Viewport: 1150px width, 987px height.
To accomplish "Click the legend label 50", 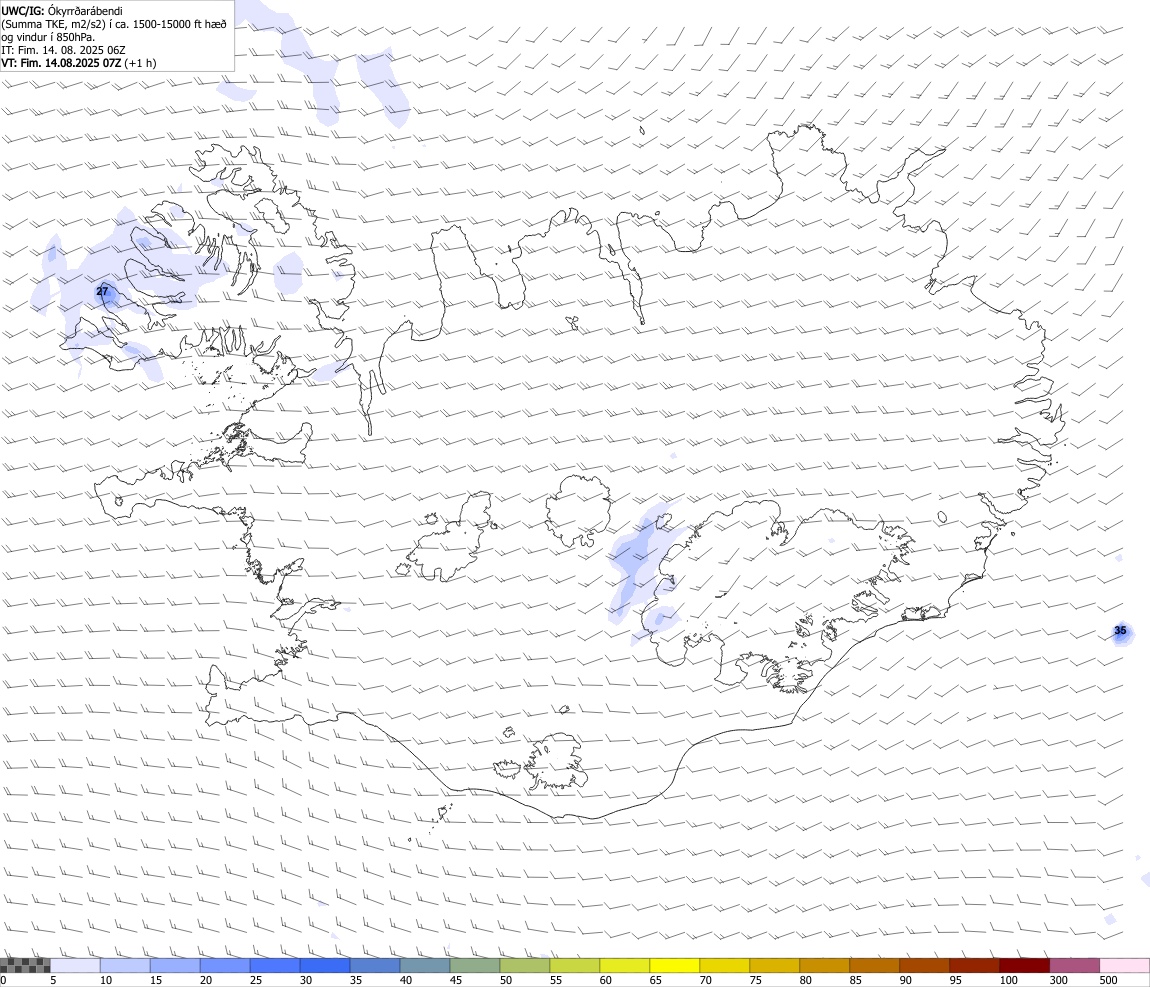I will [505, 980].
